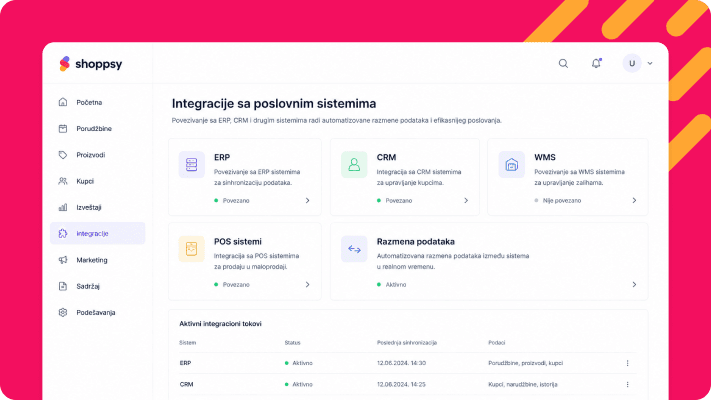The image size is (711, 400).
Task: Expand the user account dropdown arrow
Action: [650, 63]
